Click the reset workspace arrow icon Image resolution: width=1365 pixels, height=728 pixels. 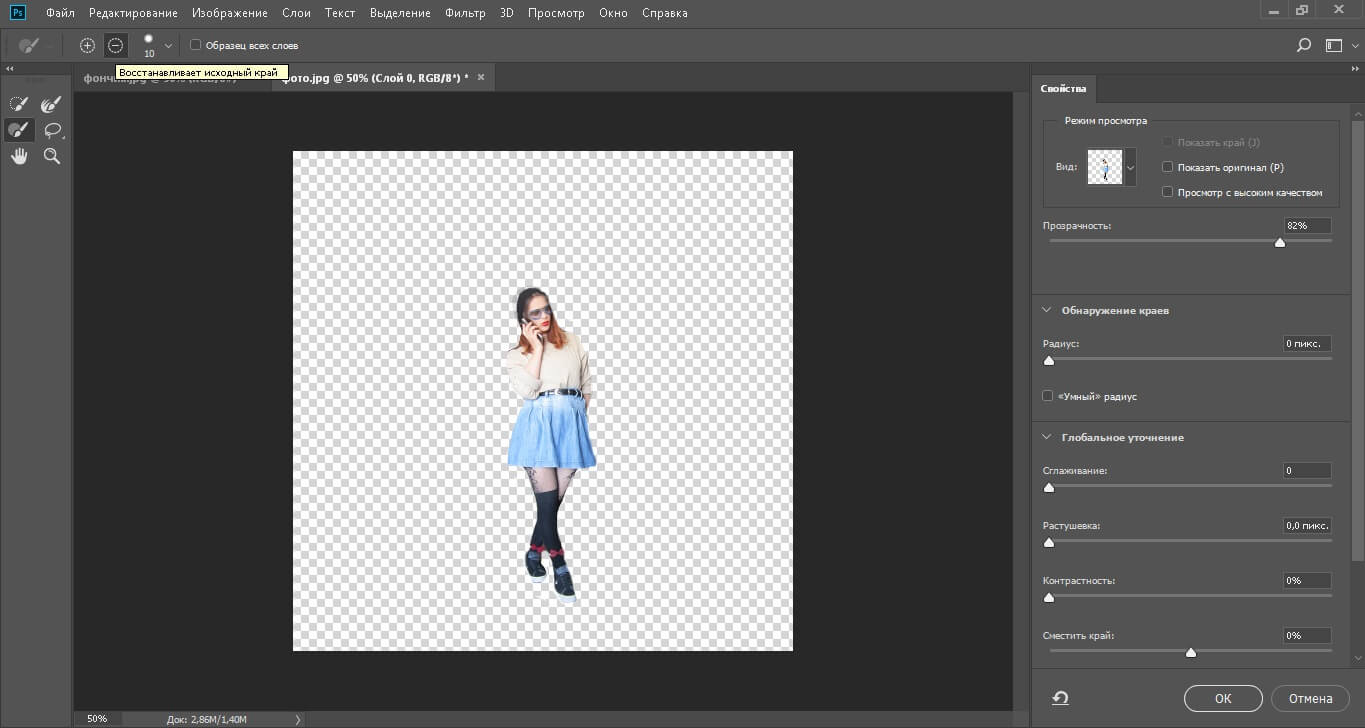1059,698
